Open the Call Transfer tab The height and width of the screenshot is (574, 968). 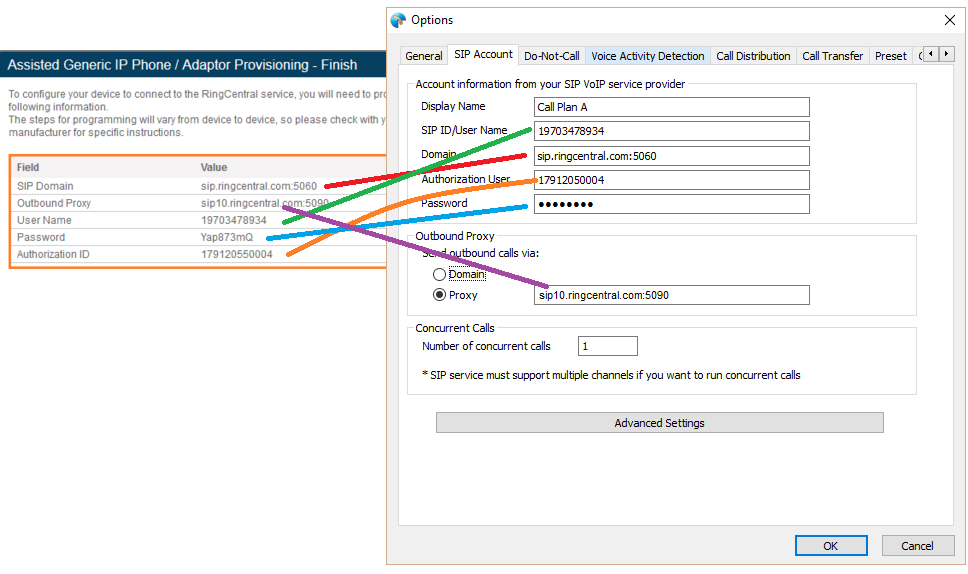(x=832, y=56)
